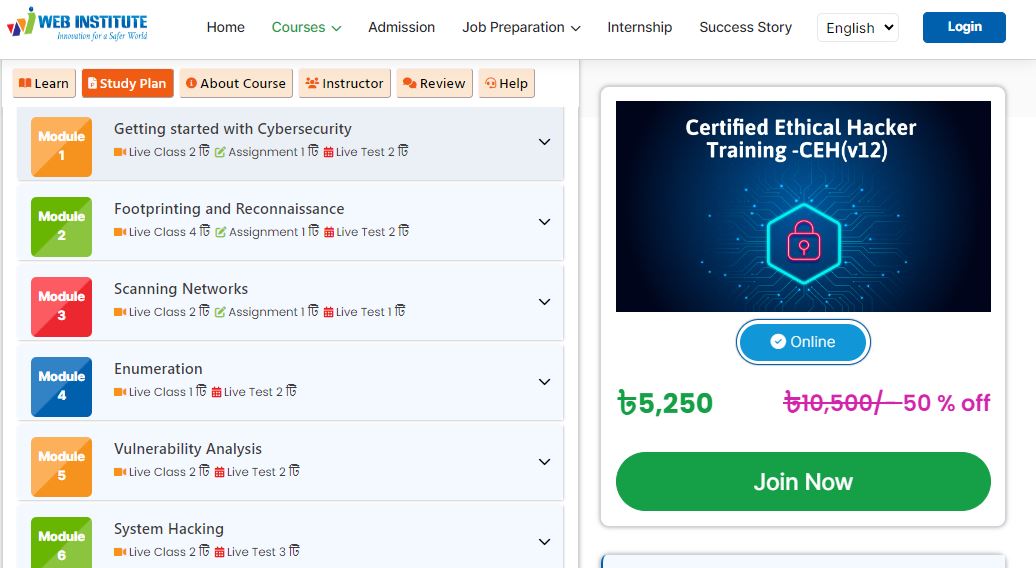Toggle the Online mode button

(x=803, y=341)
